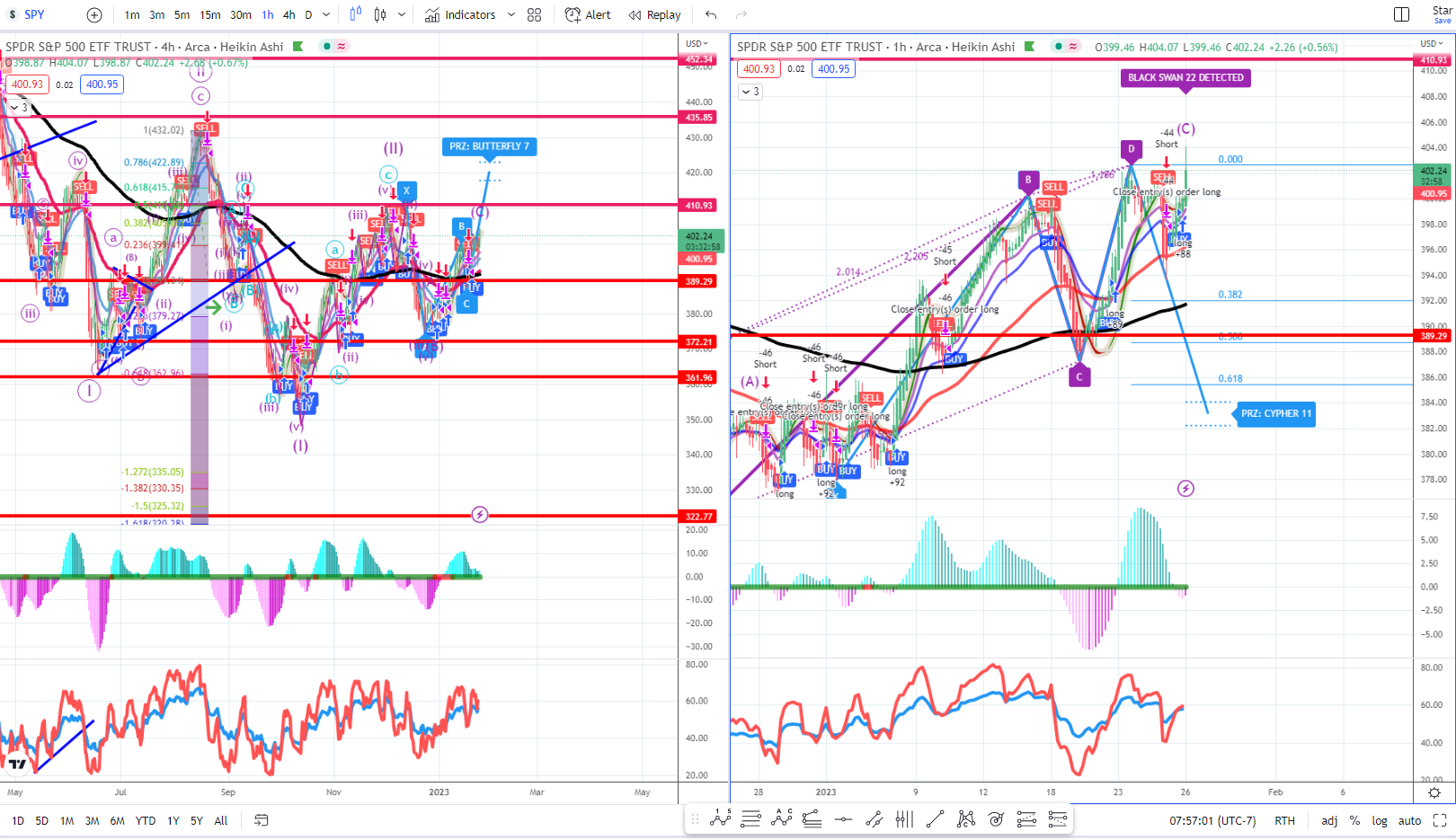This screenshot has width=1456, height=840.
Task: Select the 15m timeframe
Action: coord(210,14)
